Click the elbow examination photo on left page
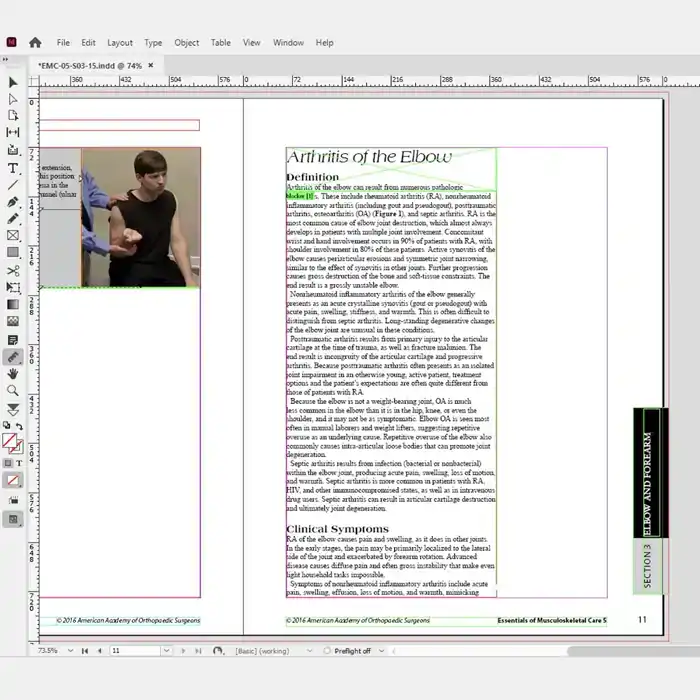This screenshot has width=700, height=700. 141,217
